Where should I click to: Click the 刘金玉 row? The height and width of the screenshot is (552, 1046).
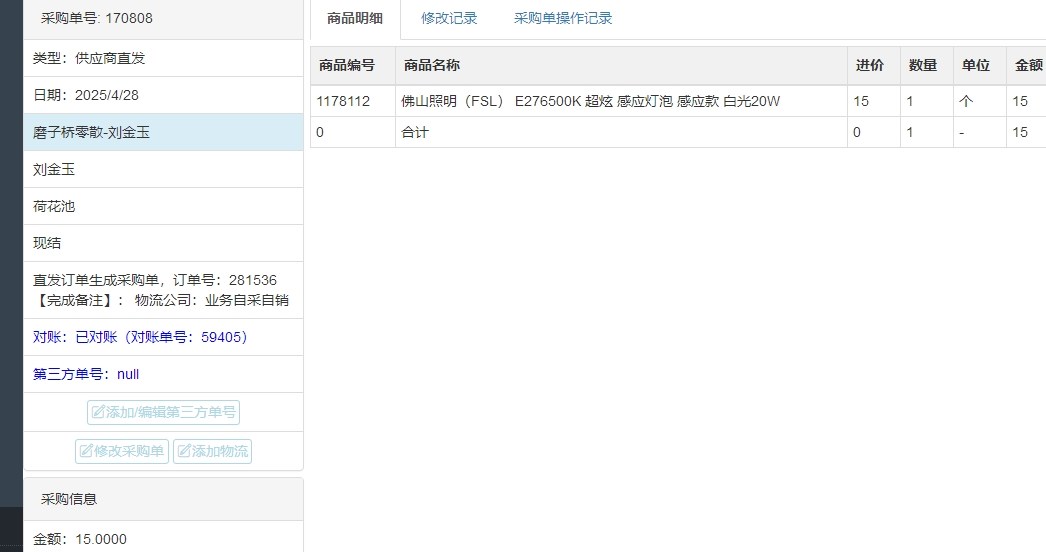(x=163, y=170)
